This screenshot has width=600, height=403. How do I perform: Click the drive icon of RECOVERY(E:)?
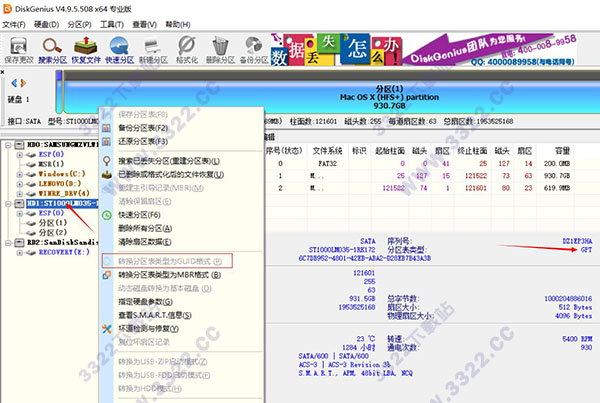(31, 252)
